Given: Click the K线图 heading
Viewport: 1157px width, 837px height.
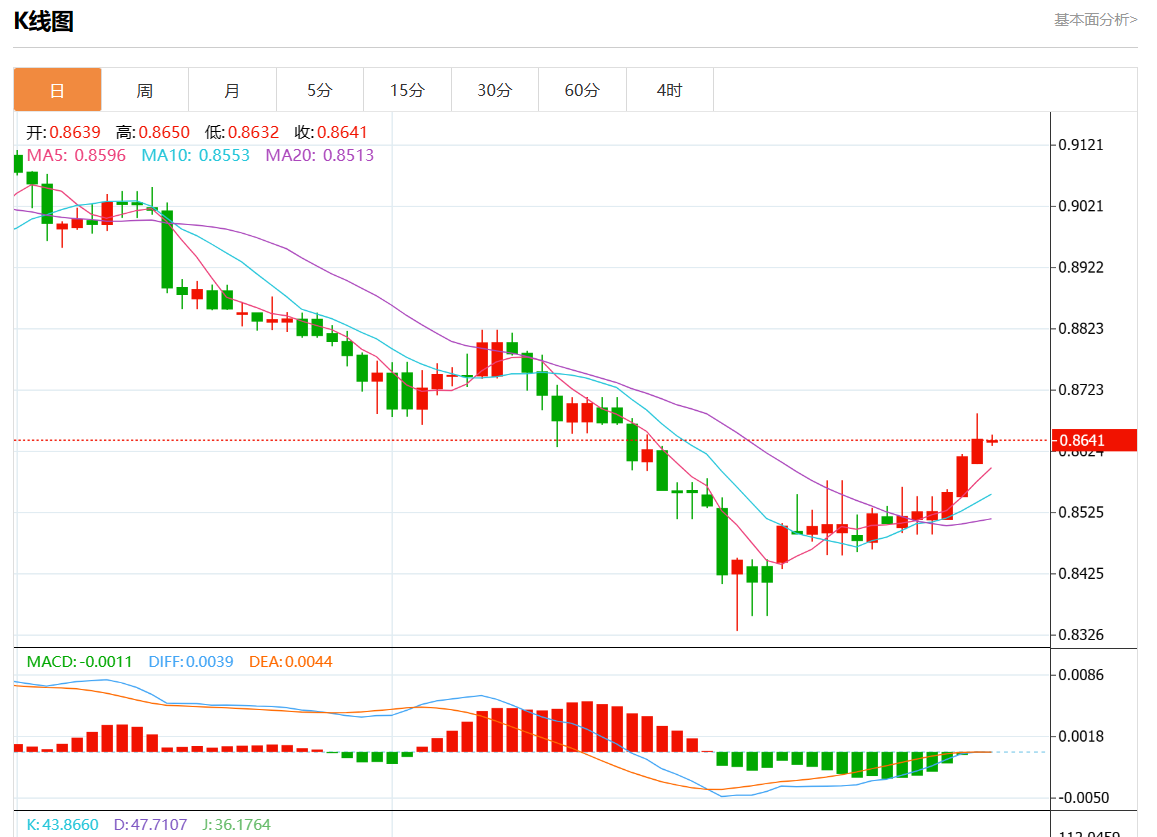Looking at the screenshot, I should click(x=44, y=21).
